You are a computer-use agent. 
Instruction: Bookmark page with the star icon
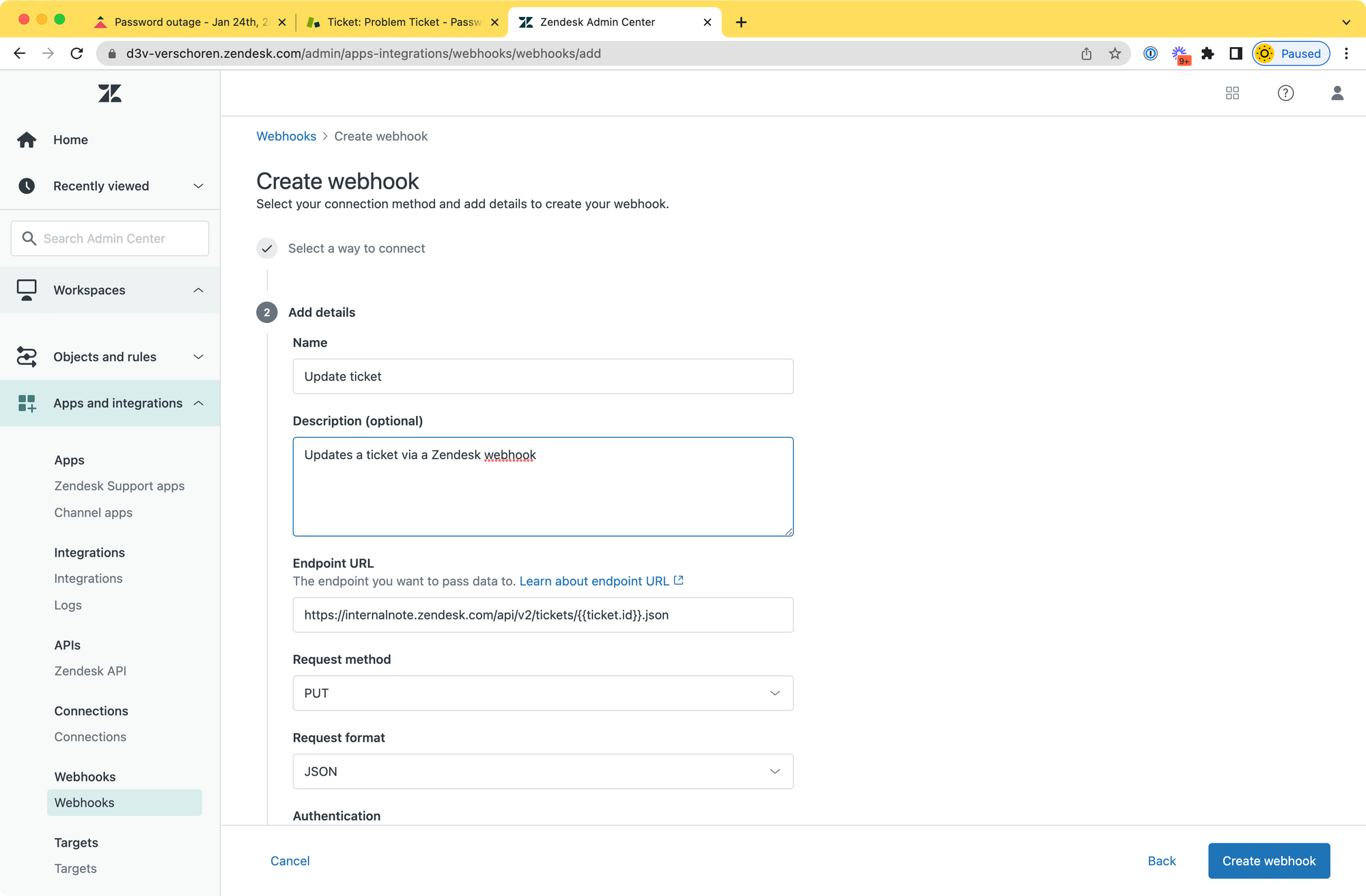tap(1115, 54)
